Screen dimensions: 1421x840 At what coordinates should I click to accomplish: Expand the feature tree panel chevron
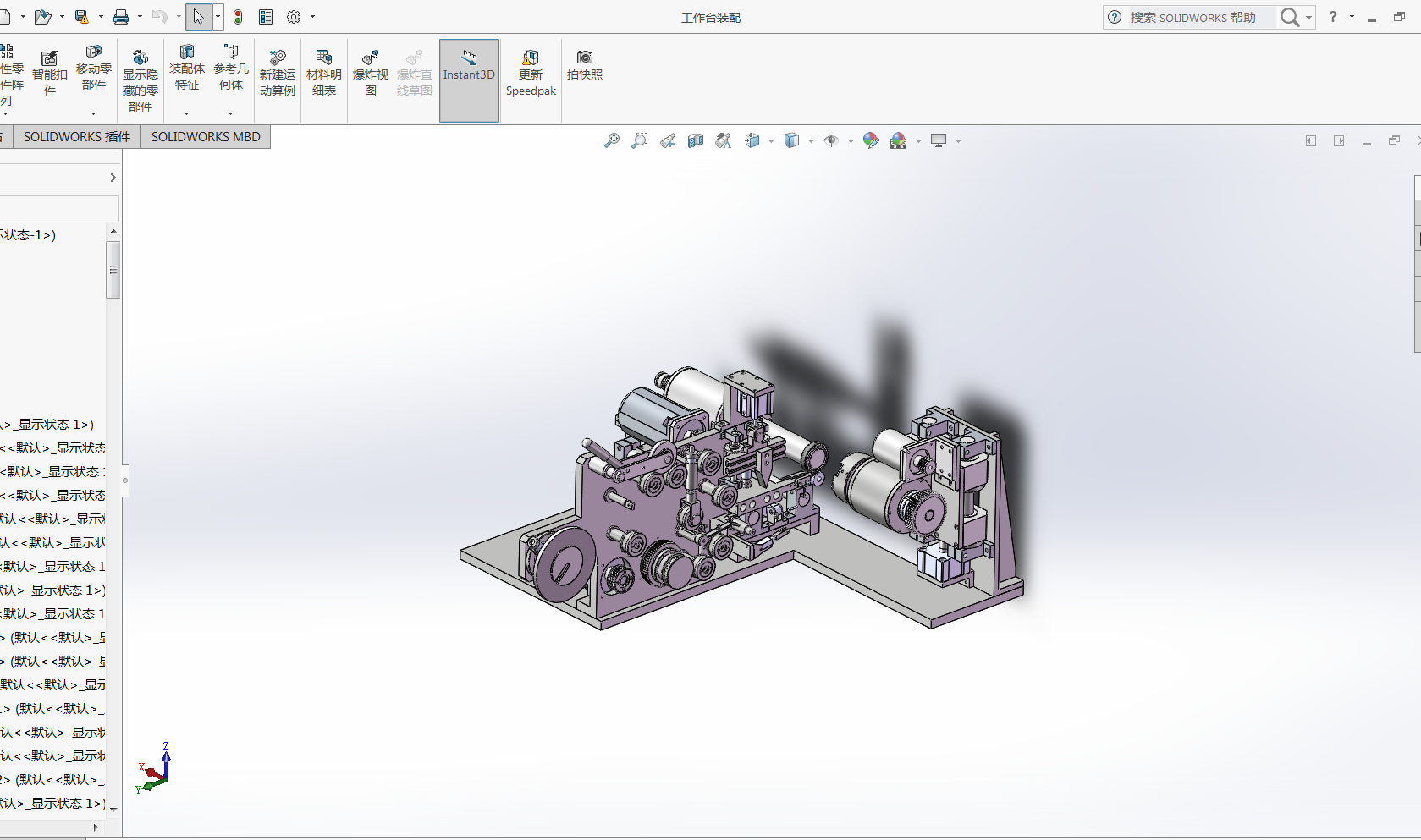(113, 178)
